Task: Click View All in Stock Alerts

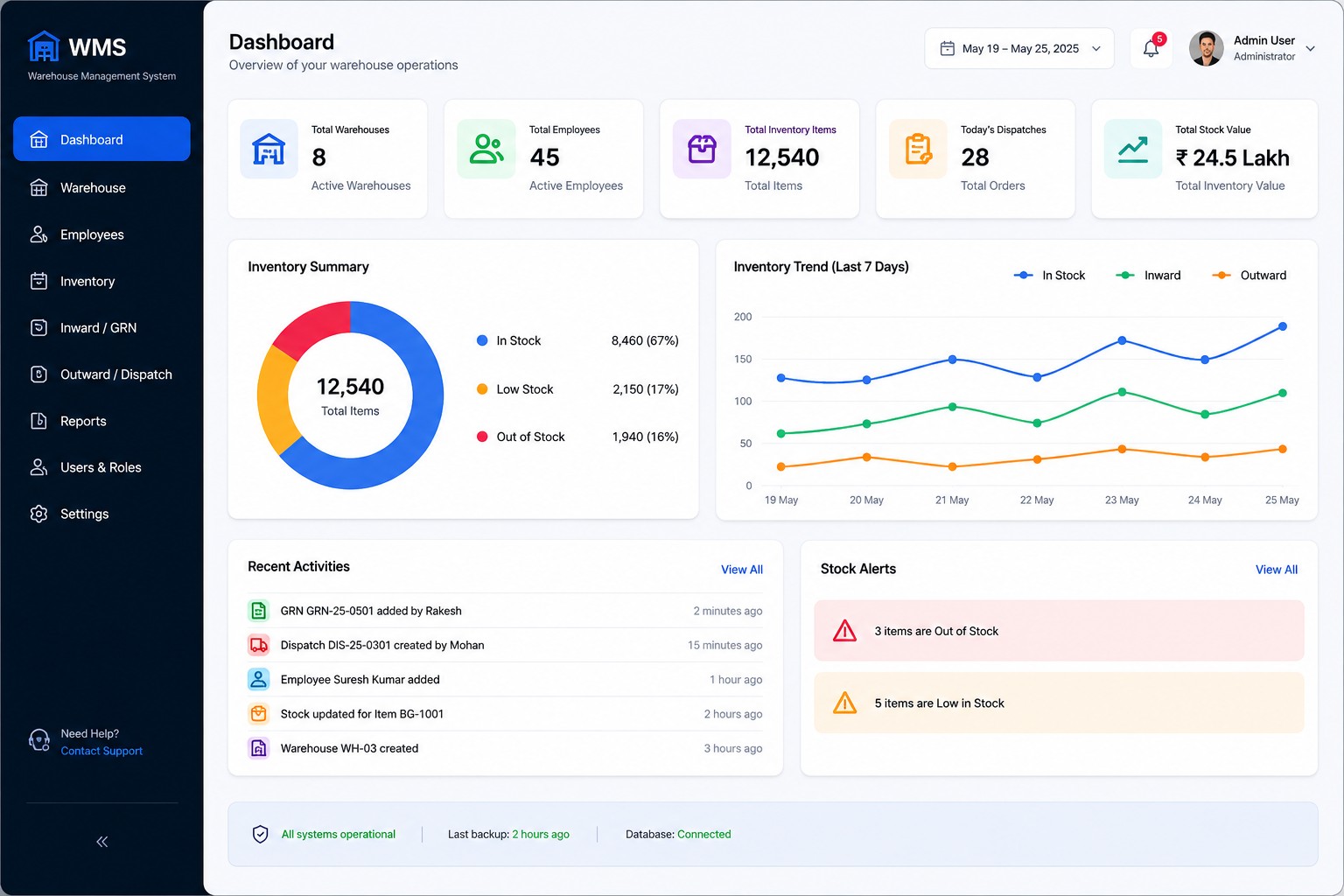Action: pyautogui.click(x=1277, y=570)
